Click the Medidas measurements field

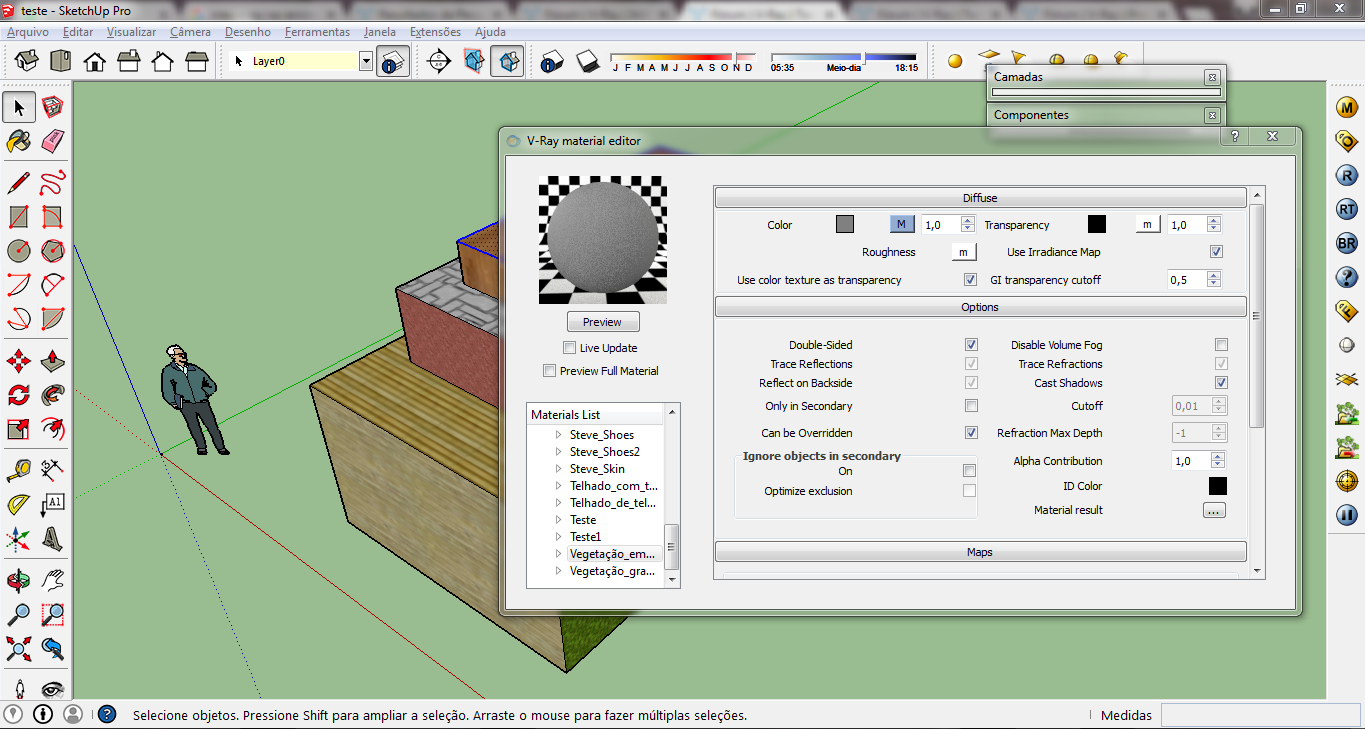pyautogui.click(x=1258, y=715)
